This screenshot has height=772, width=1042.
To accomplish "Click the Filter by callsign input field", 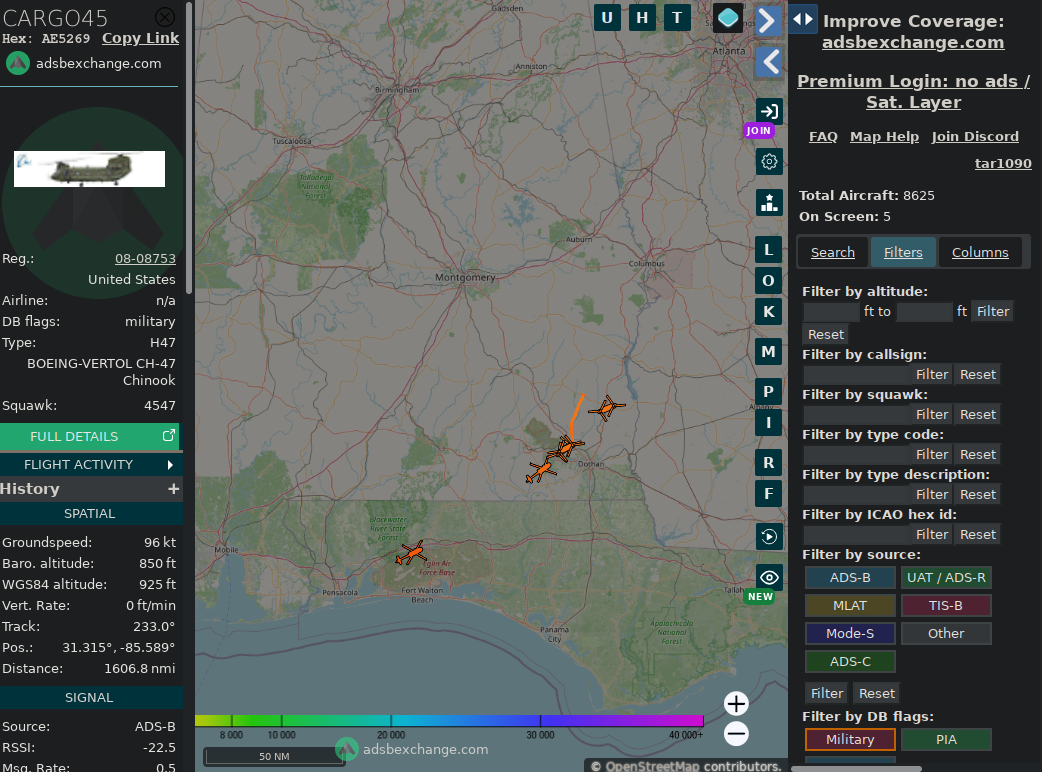I will [855, 374].
